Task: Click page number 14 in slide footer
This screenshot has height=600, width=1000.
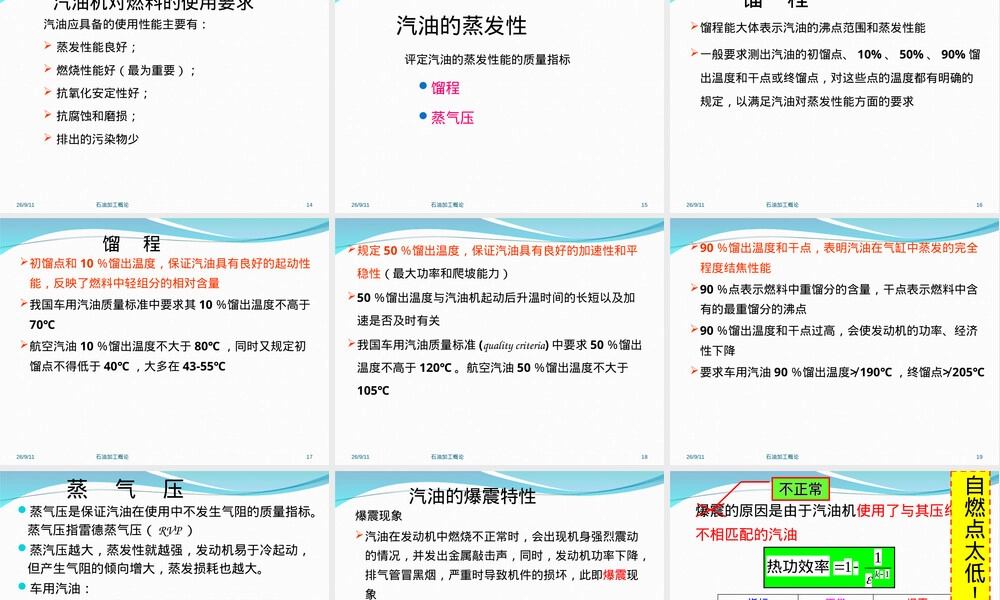Action: point(309,205)
